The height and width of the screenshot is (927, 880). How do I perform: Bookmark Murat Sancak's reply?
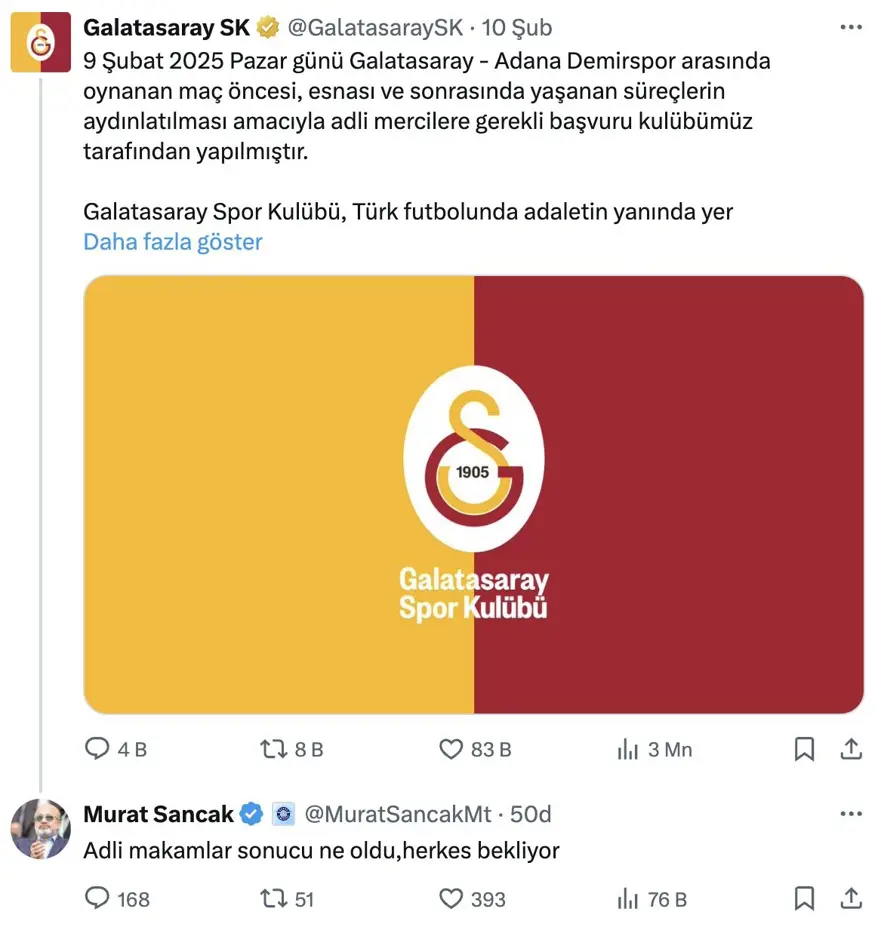tap(804, 899)
